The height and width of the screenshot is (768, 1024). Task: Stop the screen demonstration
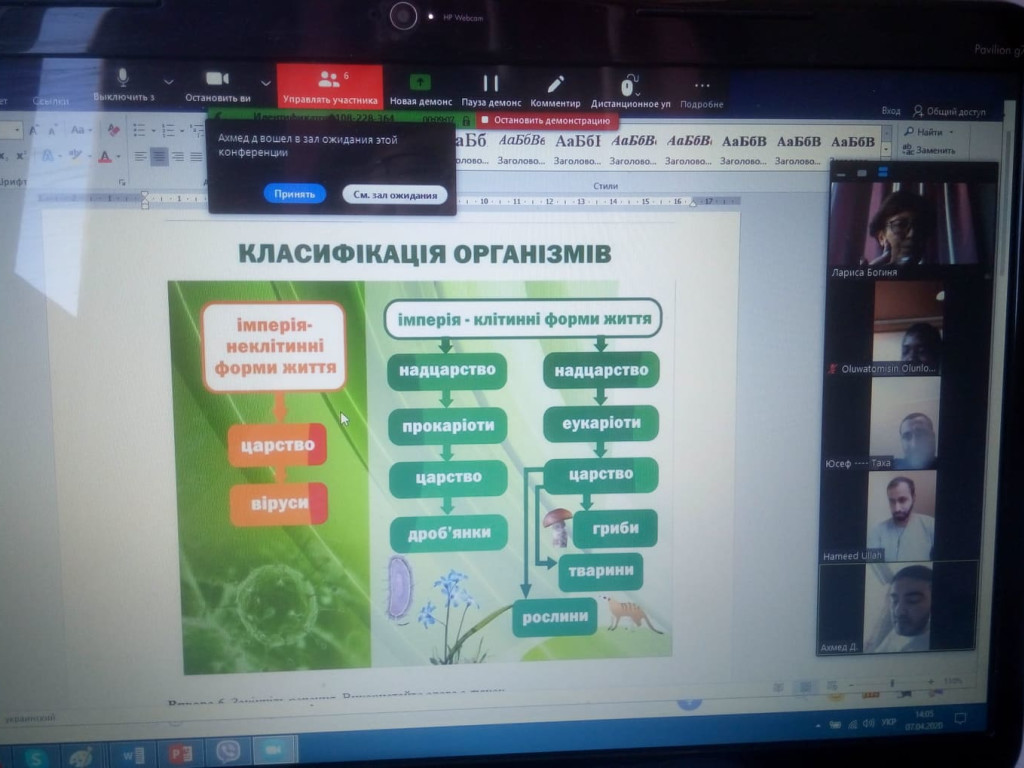click(x=545, y=120)
